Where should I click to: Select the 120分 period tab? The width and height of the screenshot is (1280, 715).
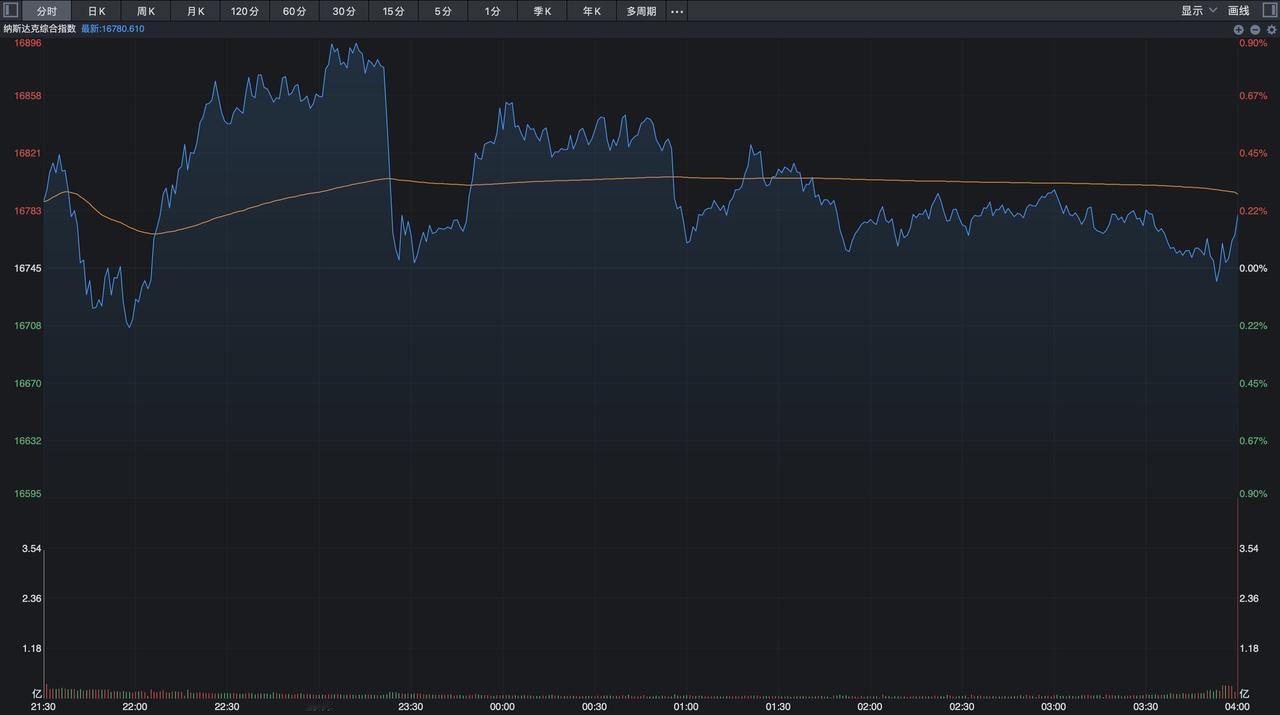(x=245, y=11)
